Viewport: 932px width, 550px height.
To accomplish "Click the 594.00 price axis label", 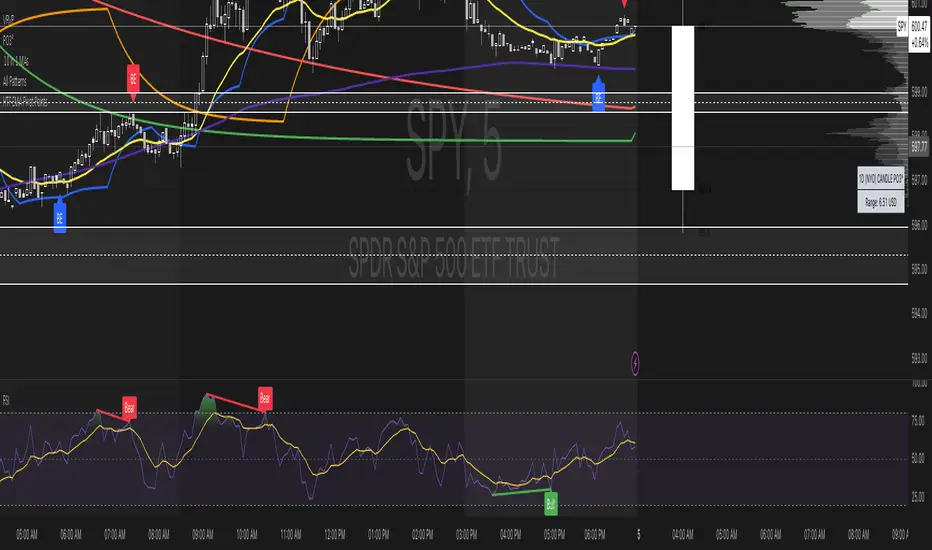I will 919,313.
